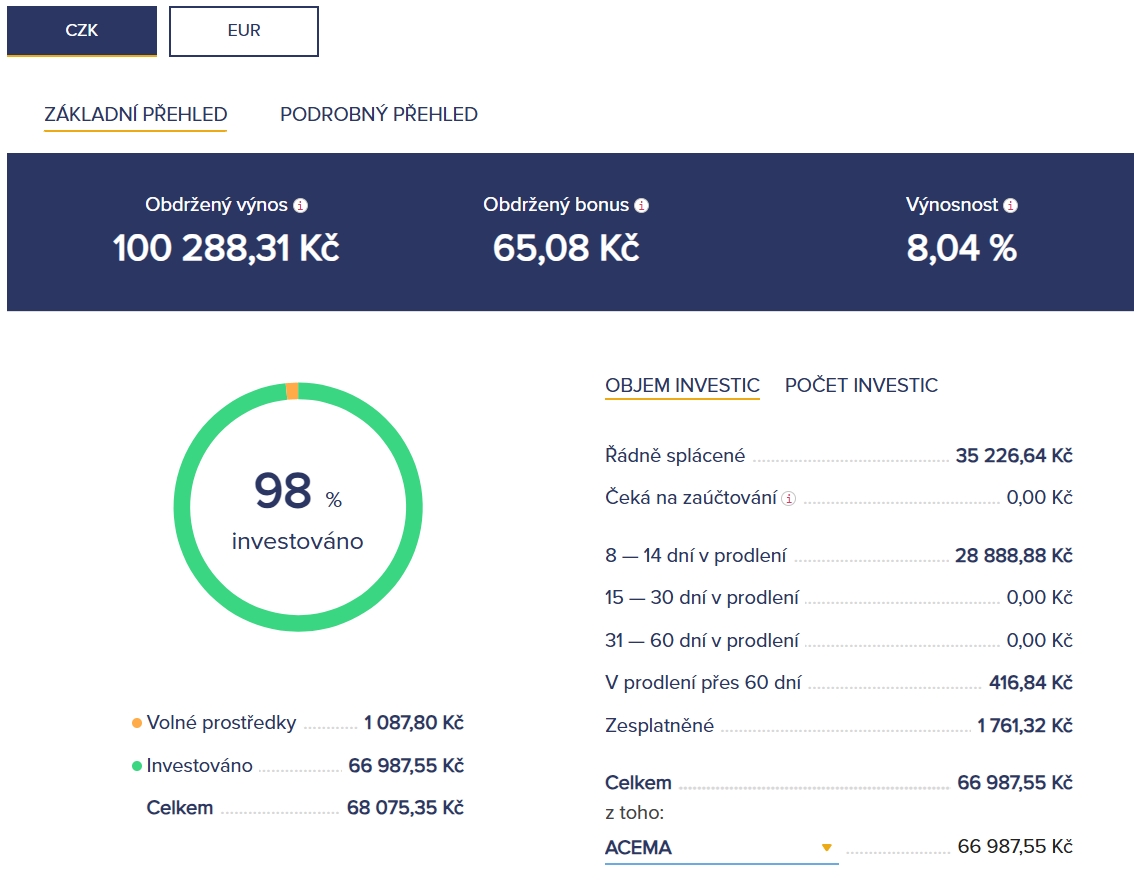This screenshot has height=880, width=1134.
Task: Click the Zesplatněné amount value
Action: 1024,726
